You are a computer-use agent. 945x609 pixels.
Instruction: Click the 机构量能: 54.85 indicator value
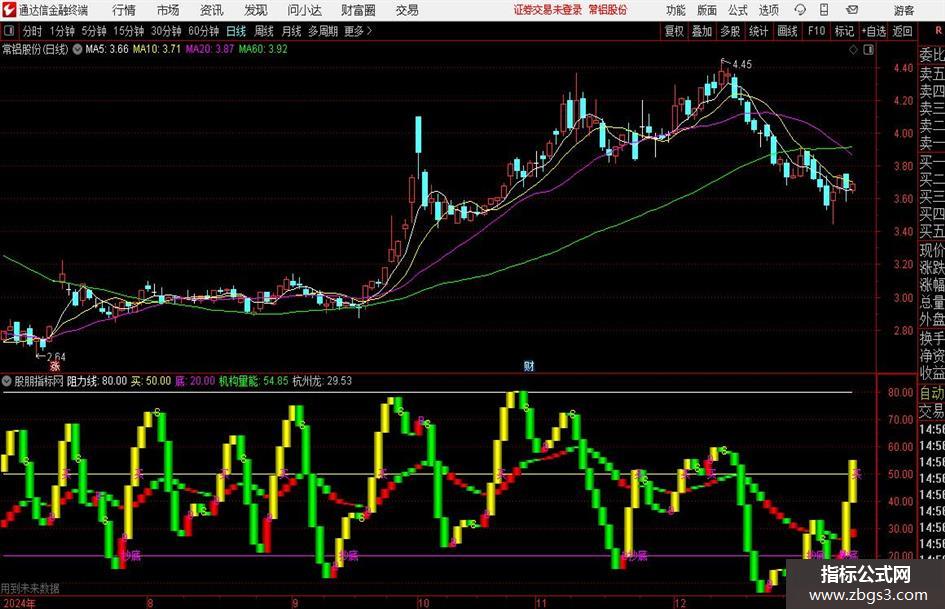click(x=253, y=381)
